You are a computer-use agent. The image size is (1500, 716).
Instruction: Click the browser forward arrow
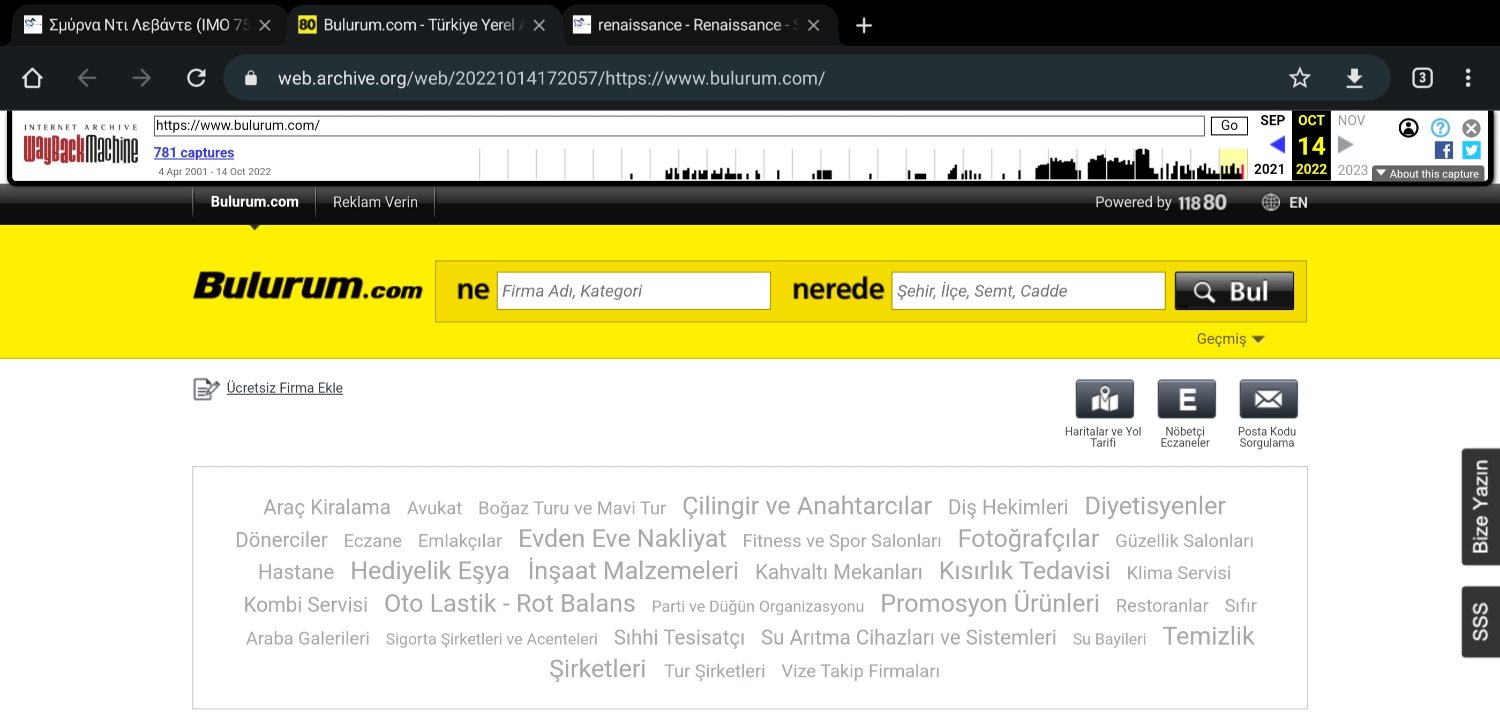click(x=142, y=78)
